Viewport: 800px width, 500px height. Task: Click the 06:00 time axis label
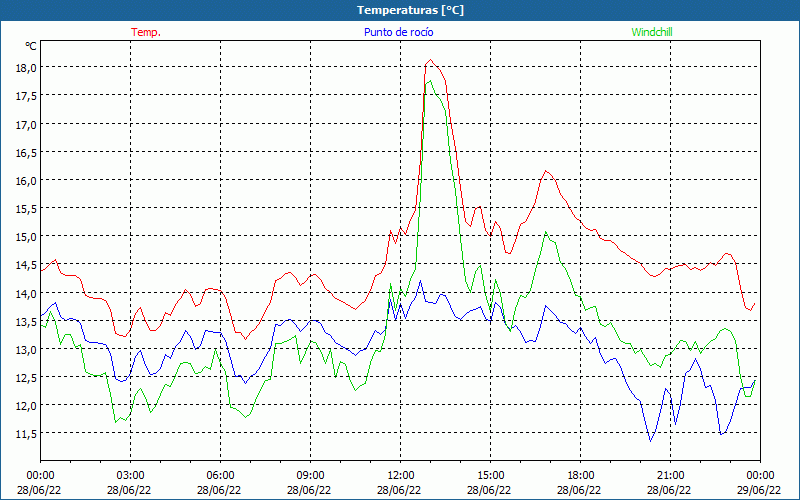coord(220,476)
